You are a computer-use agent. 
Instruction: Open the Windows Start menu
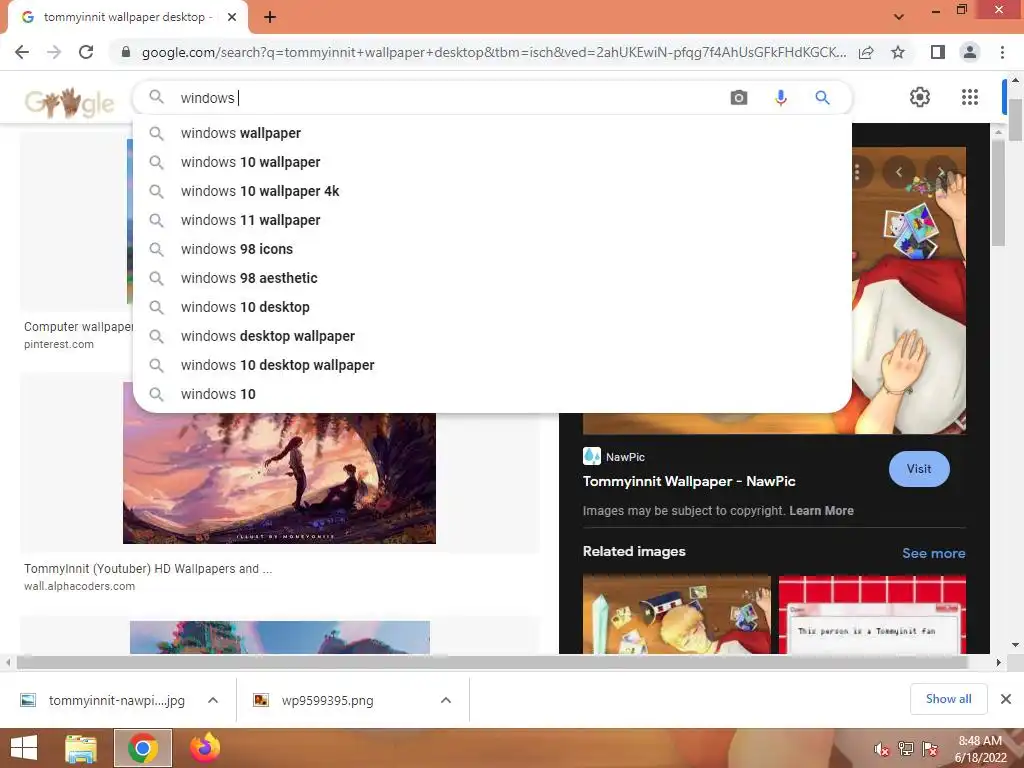24,748
